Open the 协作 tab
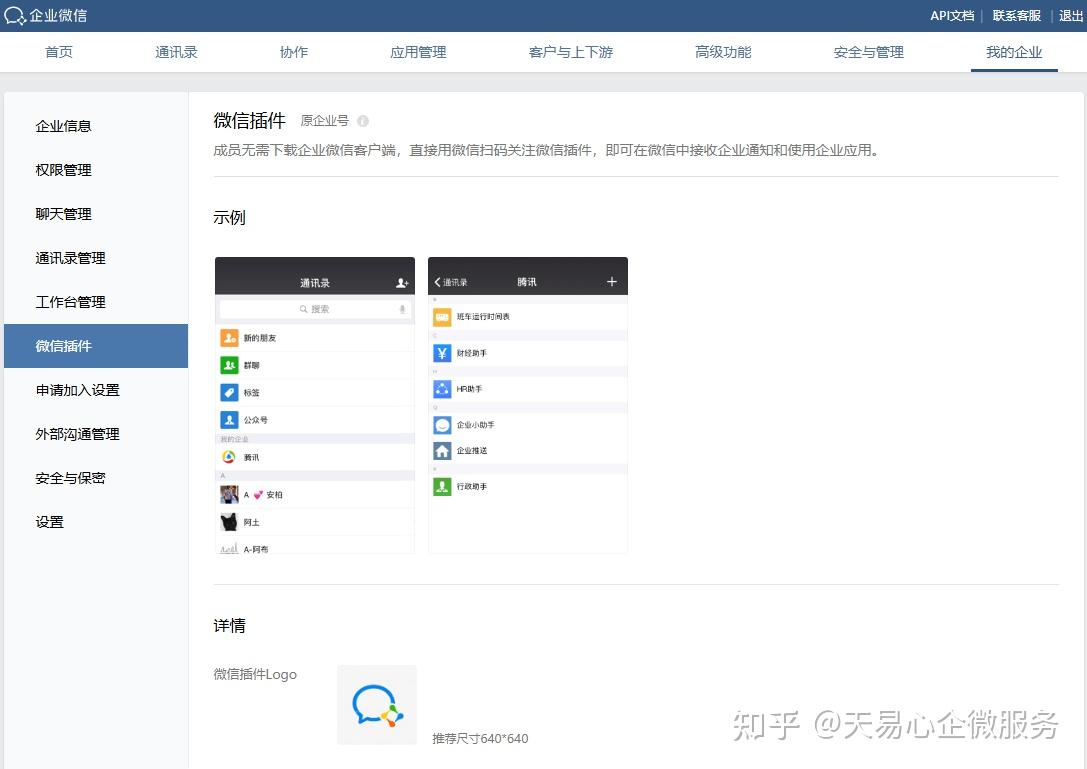 coord(294,52)
